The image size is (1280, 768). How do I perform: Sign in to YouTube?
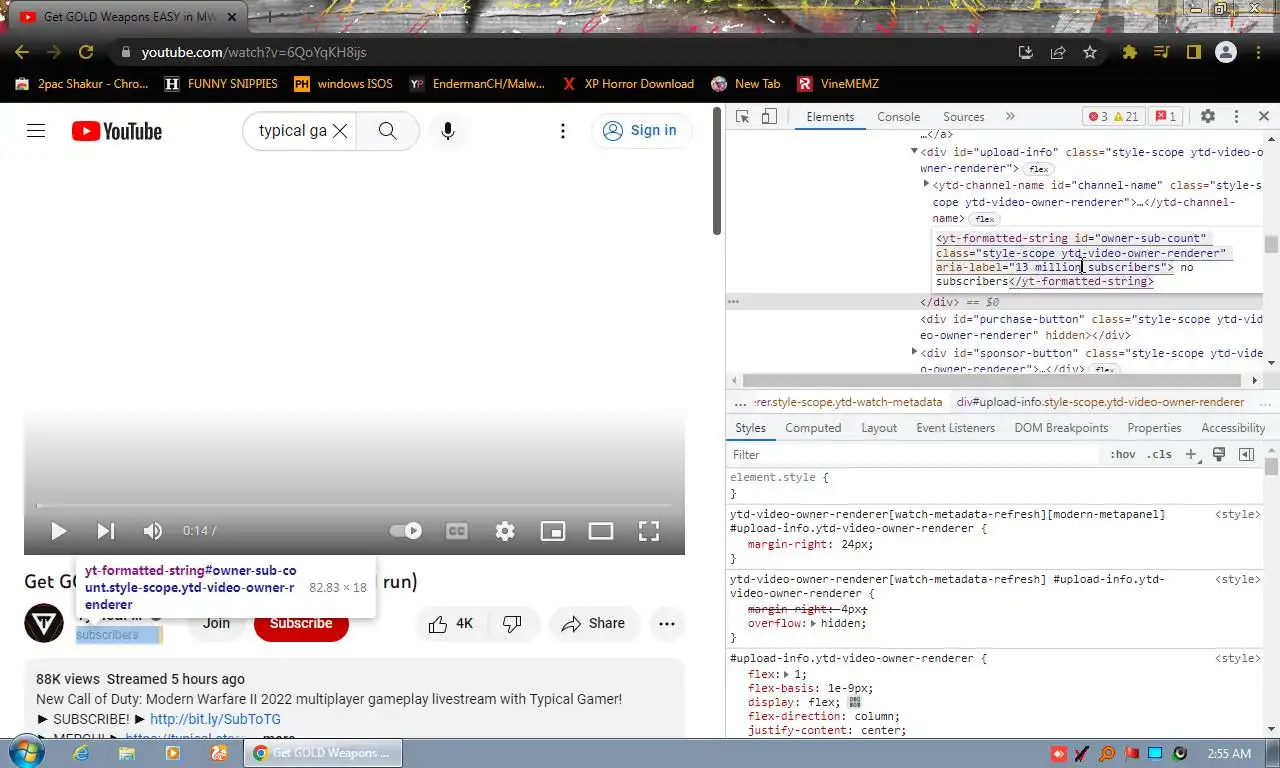(x=641, y=131)
